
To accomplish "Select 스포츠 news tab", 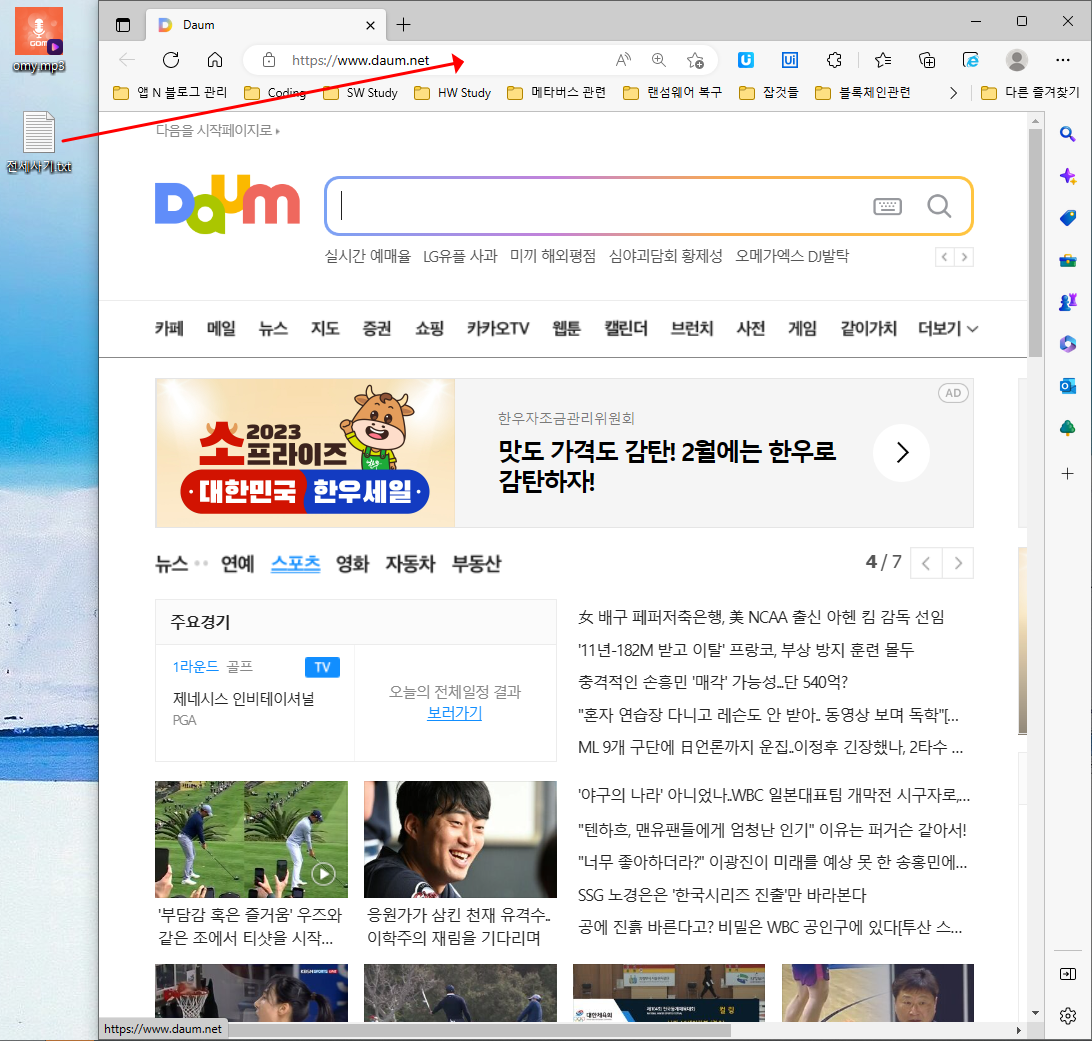I will click(x=295, y=563).
